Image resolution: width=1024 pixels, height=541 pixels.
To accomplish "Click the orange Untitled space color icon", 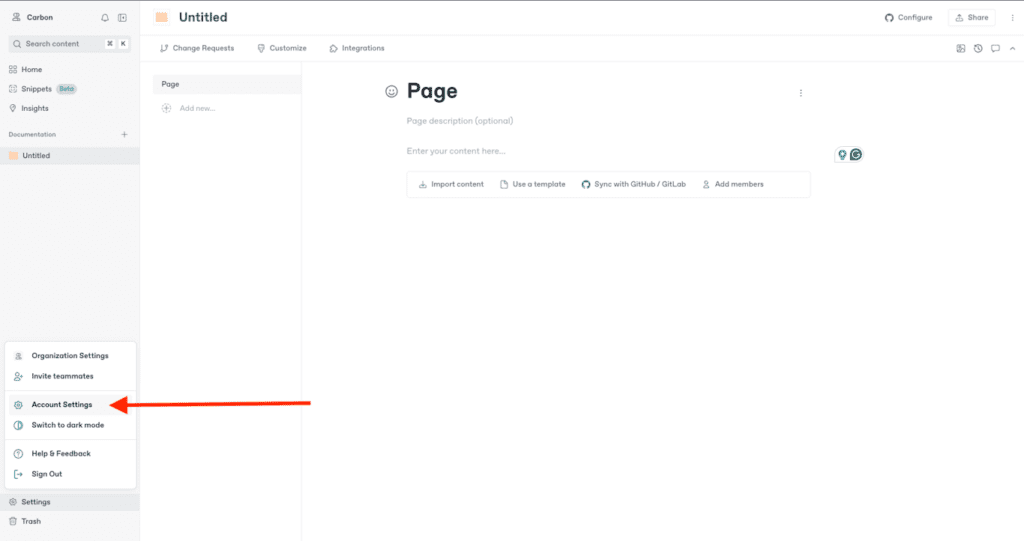I will click(161, 18).
